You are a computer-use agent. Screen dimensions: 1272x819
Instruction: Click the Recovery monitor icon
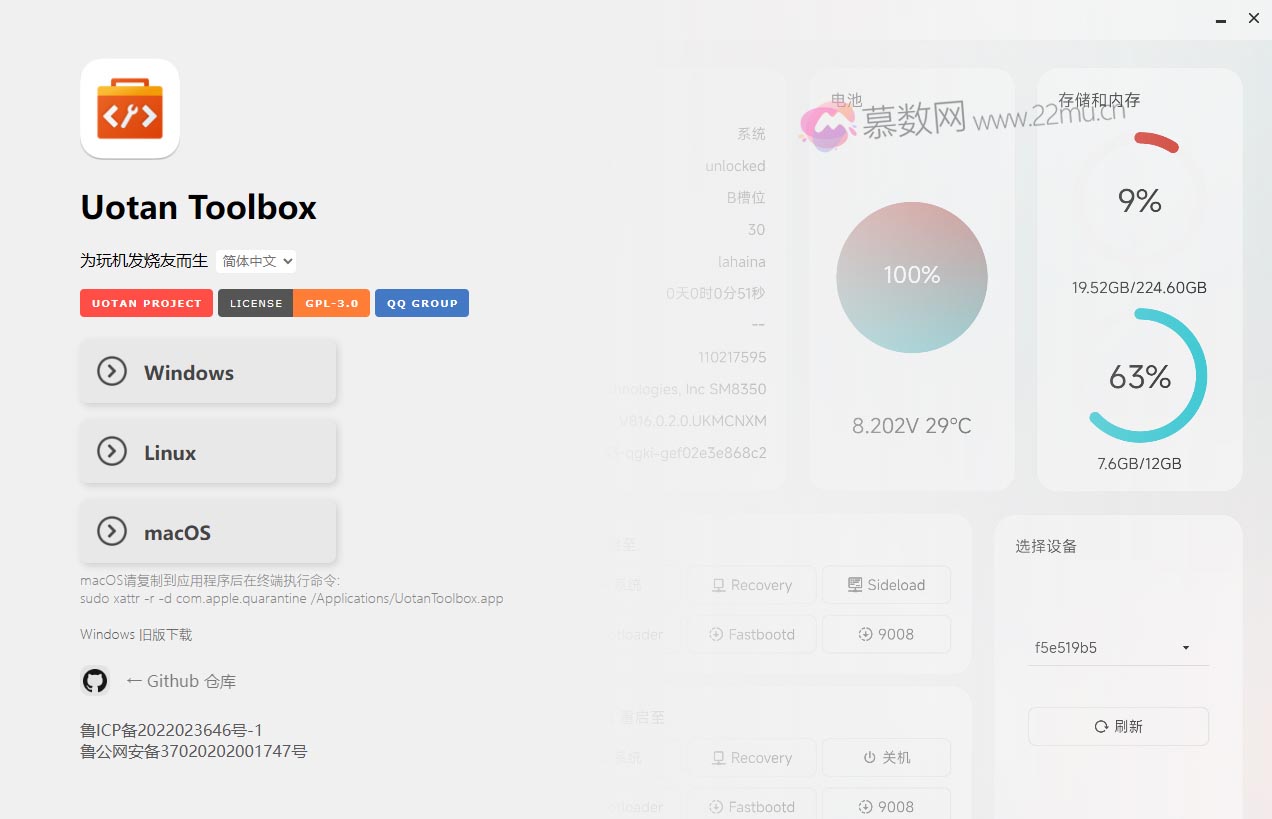pos(718,584)
